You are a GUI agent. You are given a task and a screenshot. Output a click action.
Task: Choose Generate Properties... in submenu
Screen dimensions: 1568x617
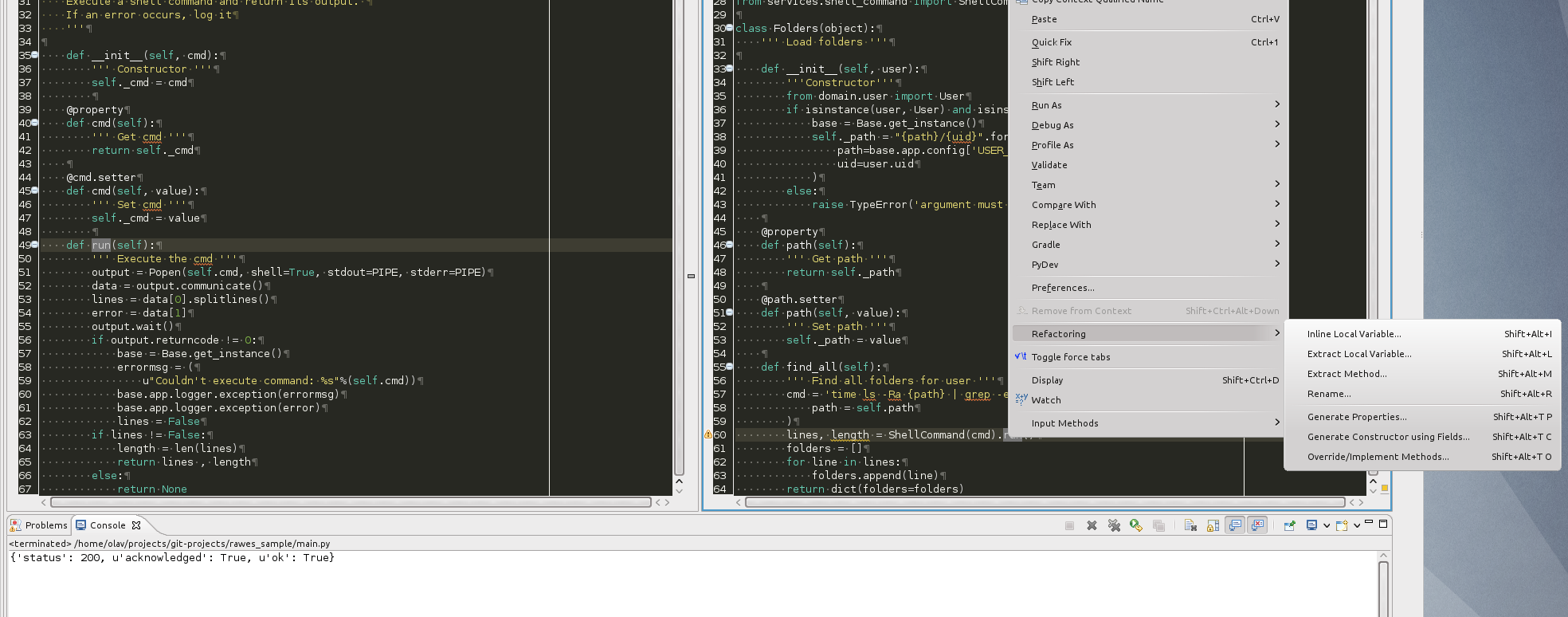[1421, 417]
